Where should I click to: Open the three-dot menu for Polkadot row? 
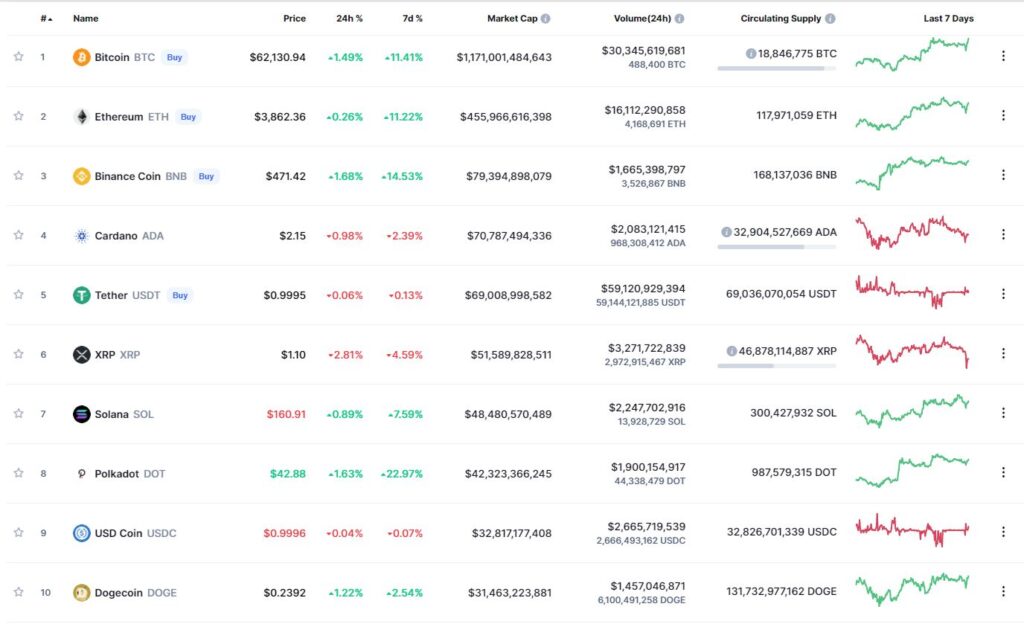tap(1003, 473)
